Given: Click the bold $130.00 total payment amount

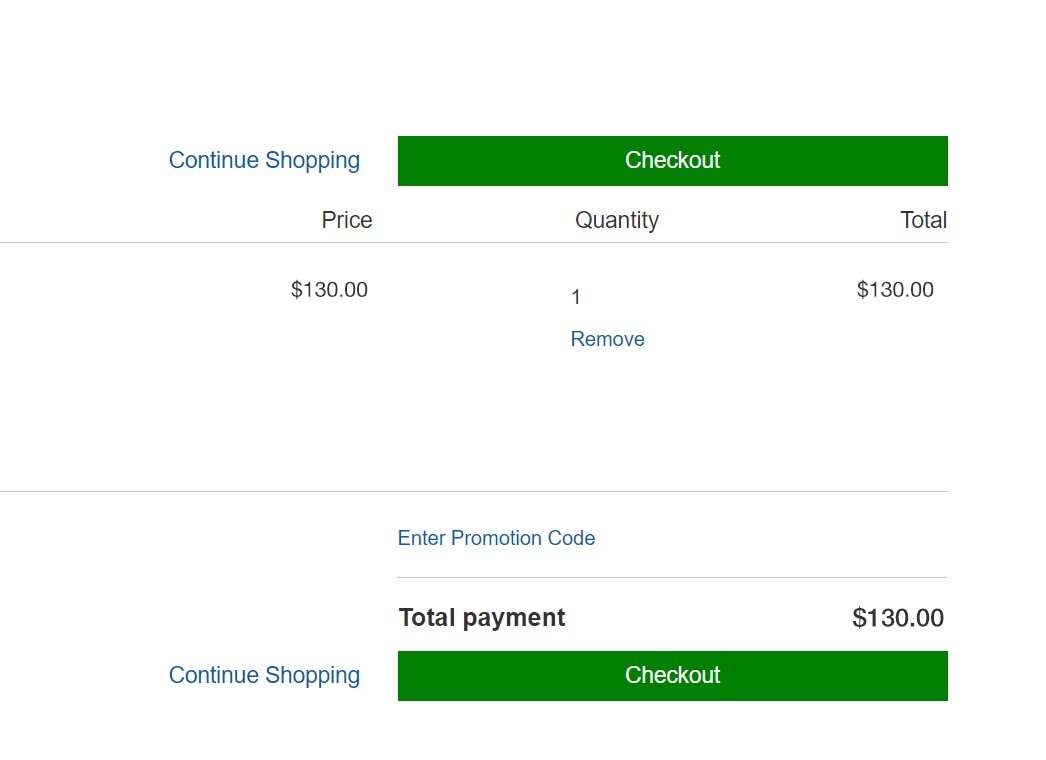Looking at the screenshot, I should (897, 618).
